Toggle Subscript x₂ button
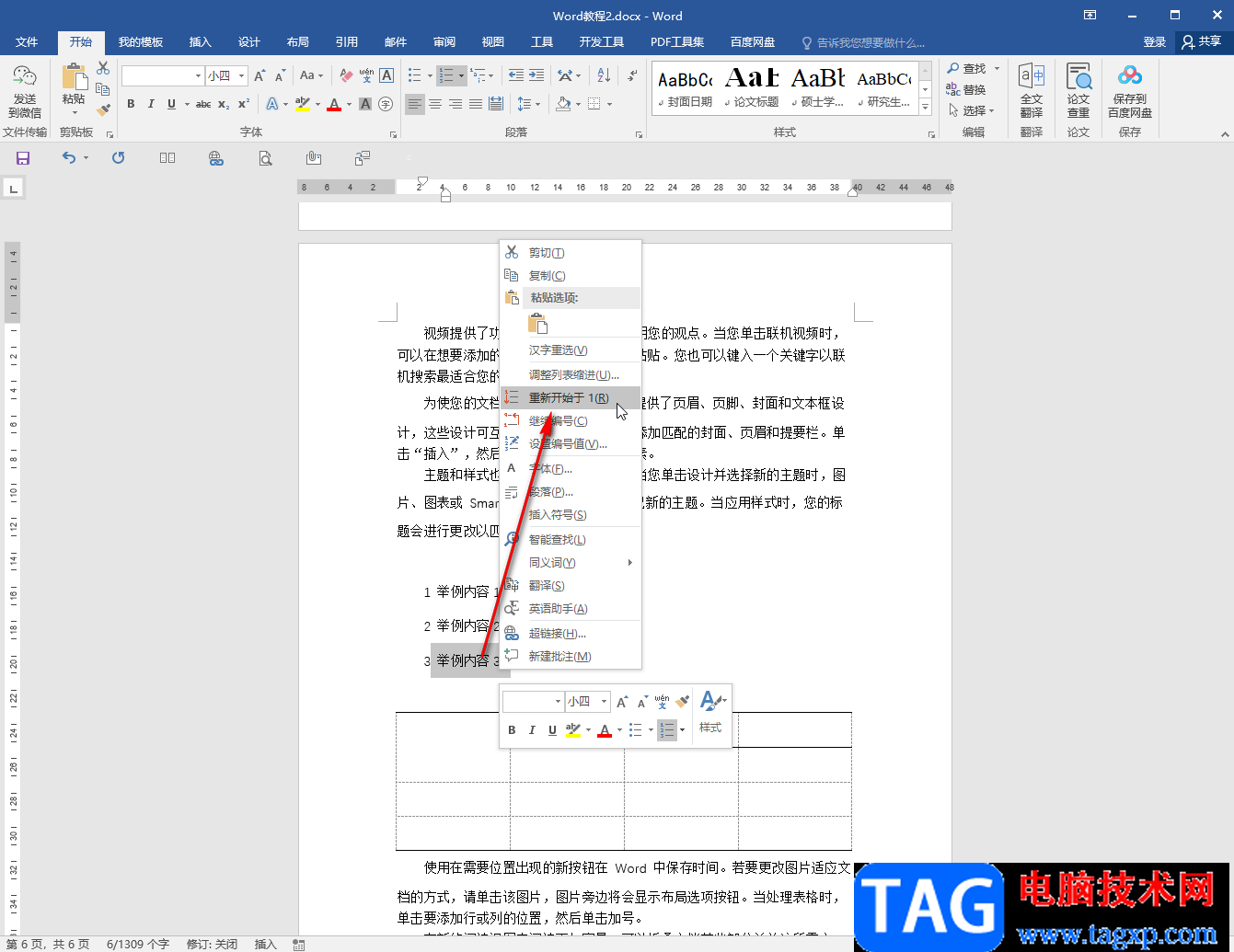This screenshot has width=1234, height=952. [x=224, y=104]
